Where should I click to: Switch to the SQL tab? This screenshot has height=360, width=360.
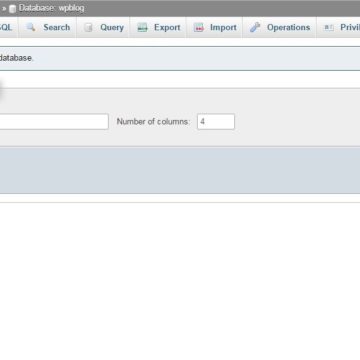6,27
